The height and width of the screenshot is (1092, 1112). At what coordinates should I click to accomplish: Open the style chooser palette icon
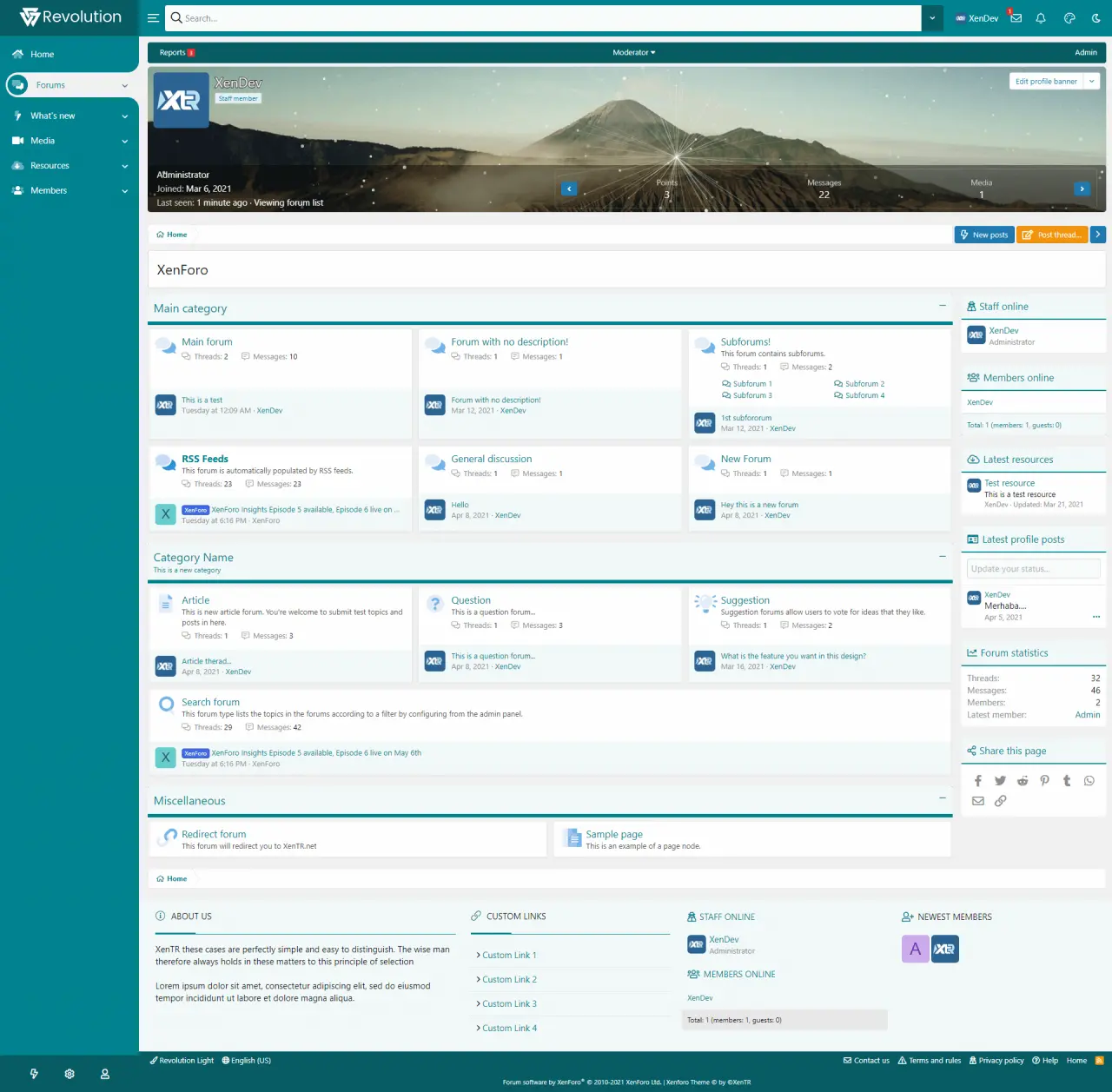tap(1069, 18)
